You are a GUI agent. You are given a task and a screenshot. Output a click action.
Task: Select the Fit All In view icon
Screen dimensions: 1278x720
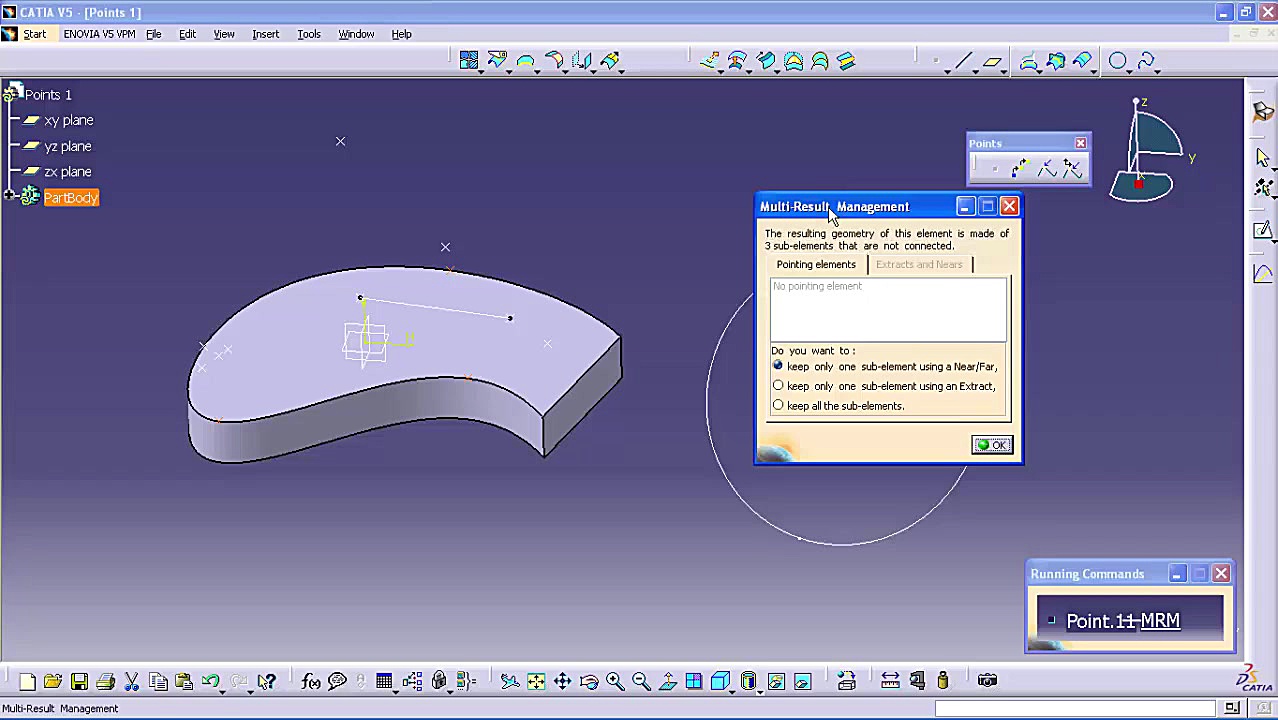(536, 682)
